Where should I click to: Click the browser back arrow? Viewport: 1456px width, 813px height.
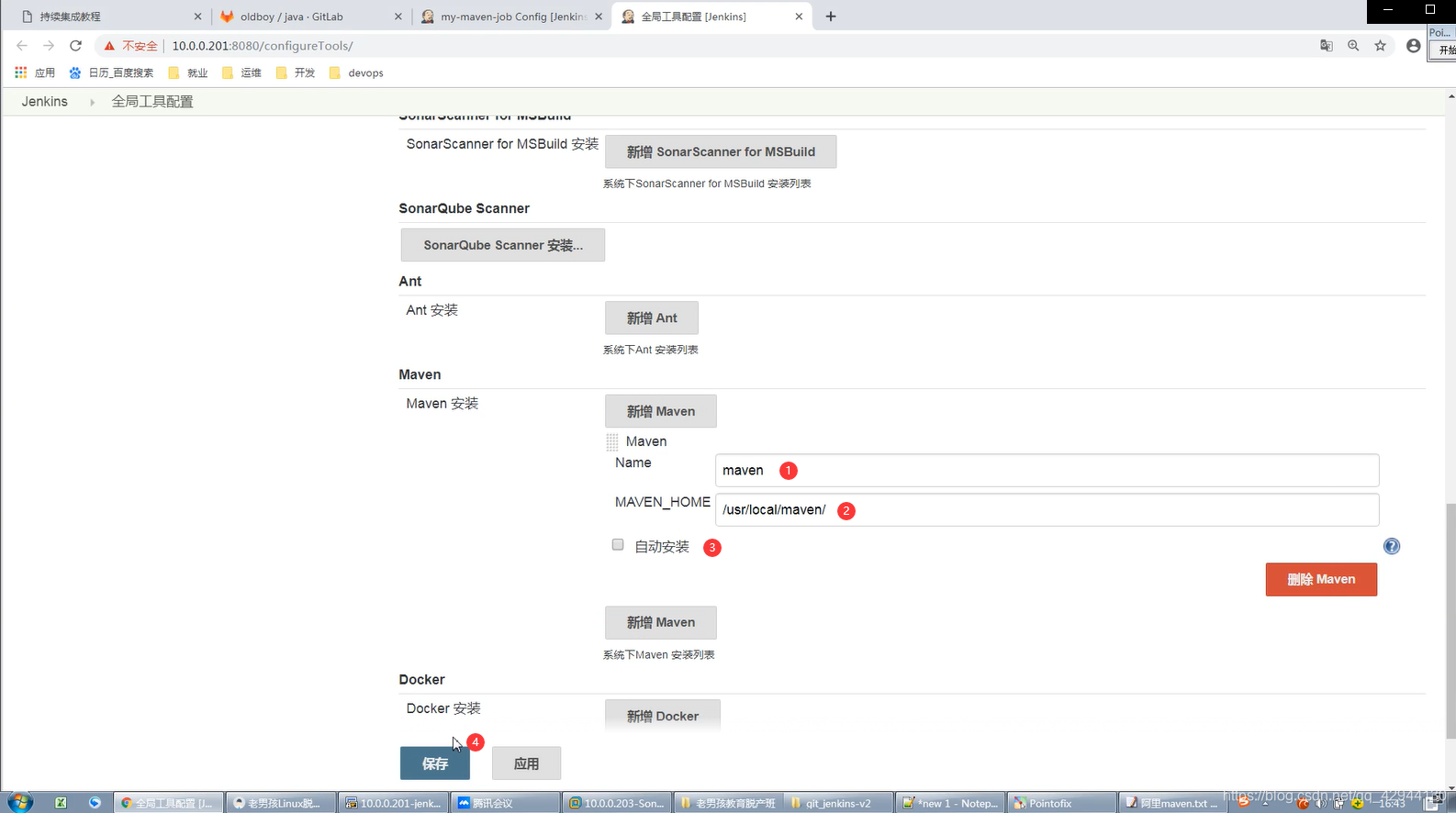point(22,45)
